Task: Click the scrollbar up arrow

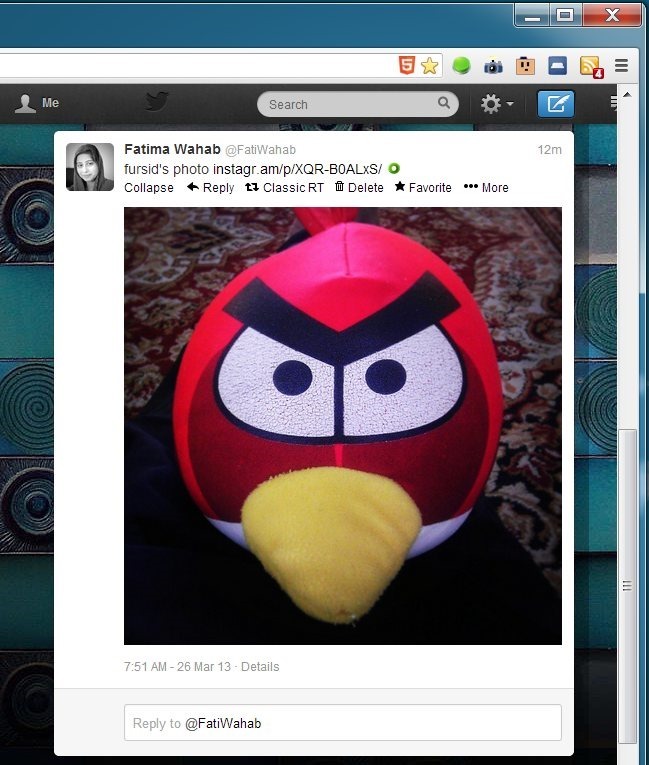Action: [628, 95]
